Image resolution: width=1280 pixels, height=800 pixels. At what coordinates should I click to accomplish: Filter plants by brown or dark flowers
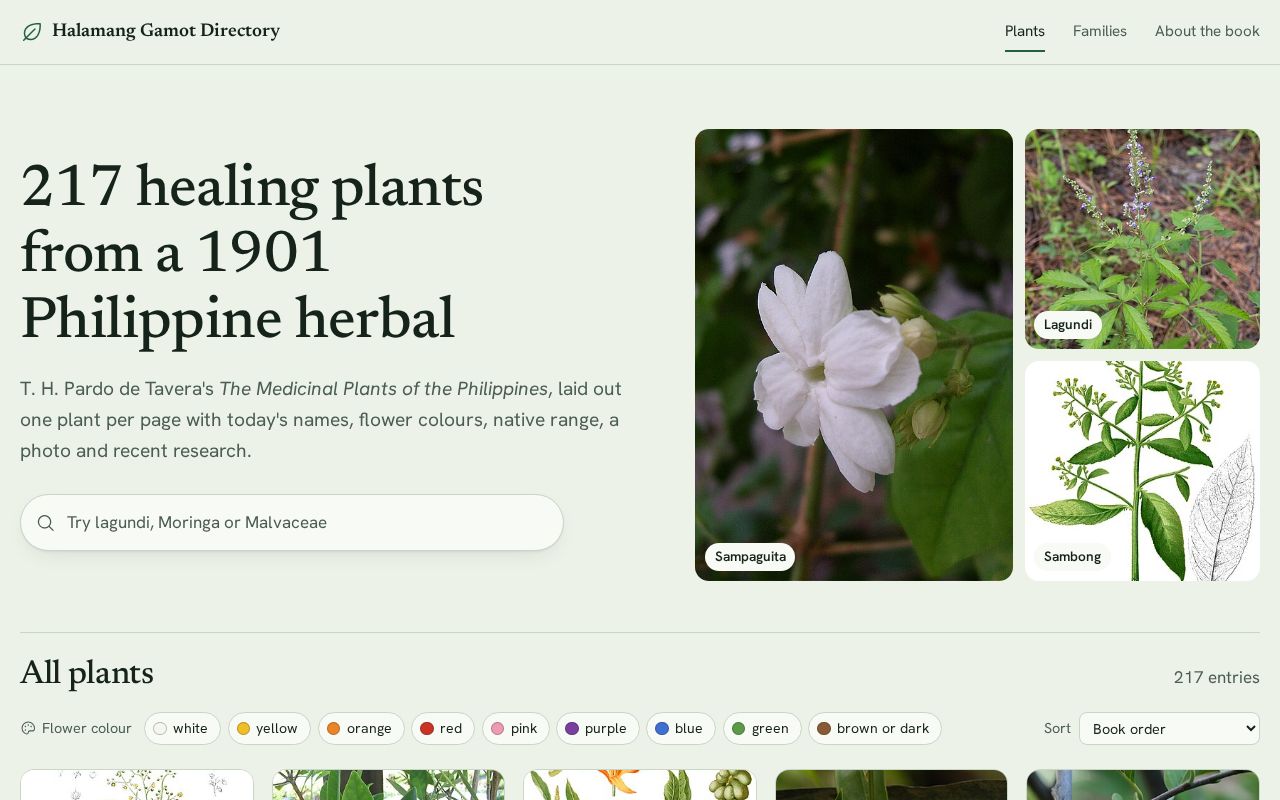875,729
